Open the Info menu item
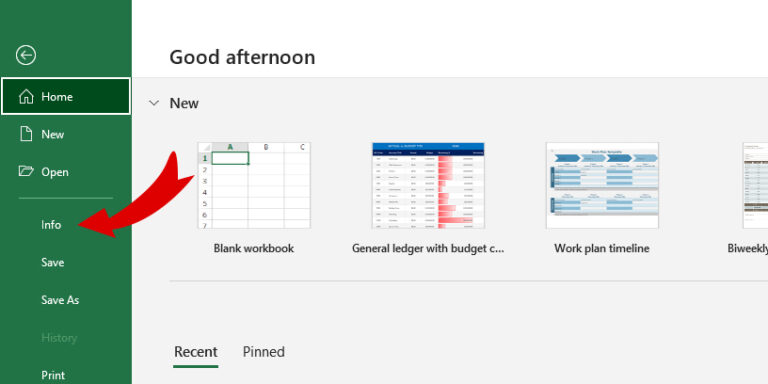 click(51, 225)
